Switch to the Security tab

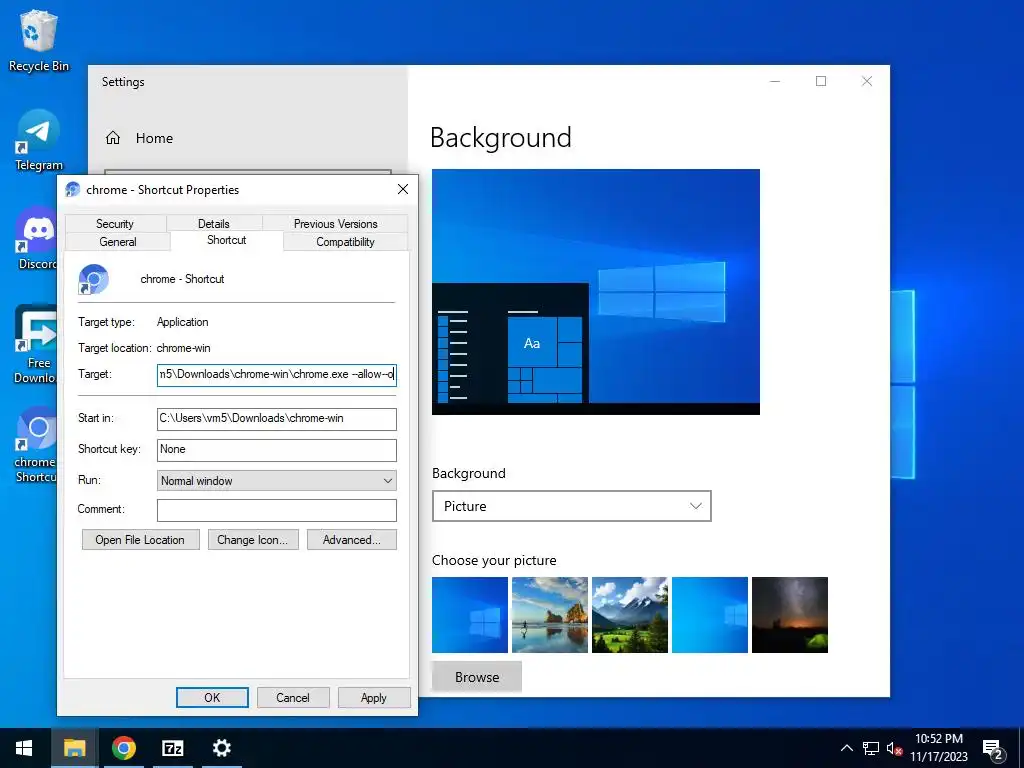pyautogui.click(x=115, y=223)
